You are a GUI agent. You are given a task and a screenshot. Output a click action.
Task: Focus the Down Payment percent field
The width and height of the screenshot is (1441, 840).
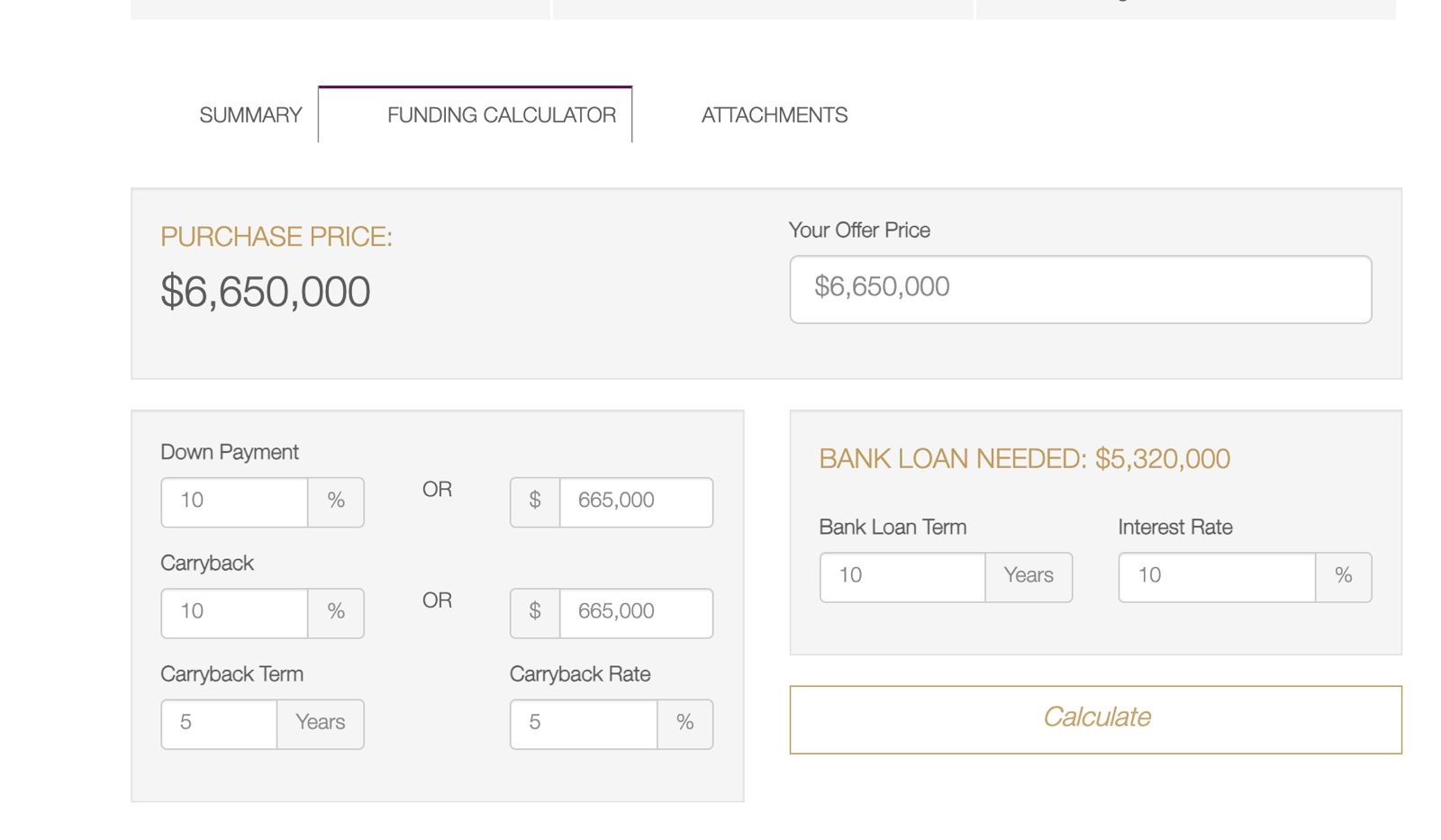coord(235,501)
